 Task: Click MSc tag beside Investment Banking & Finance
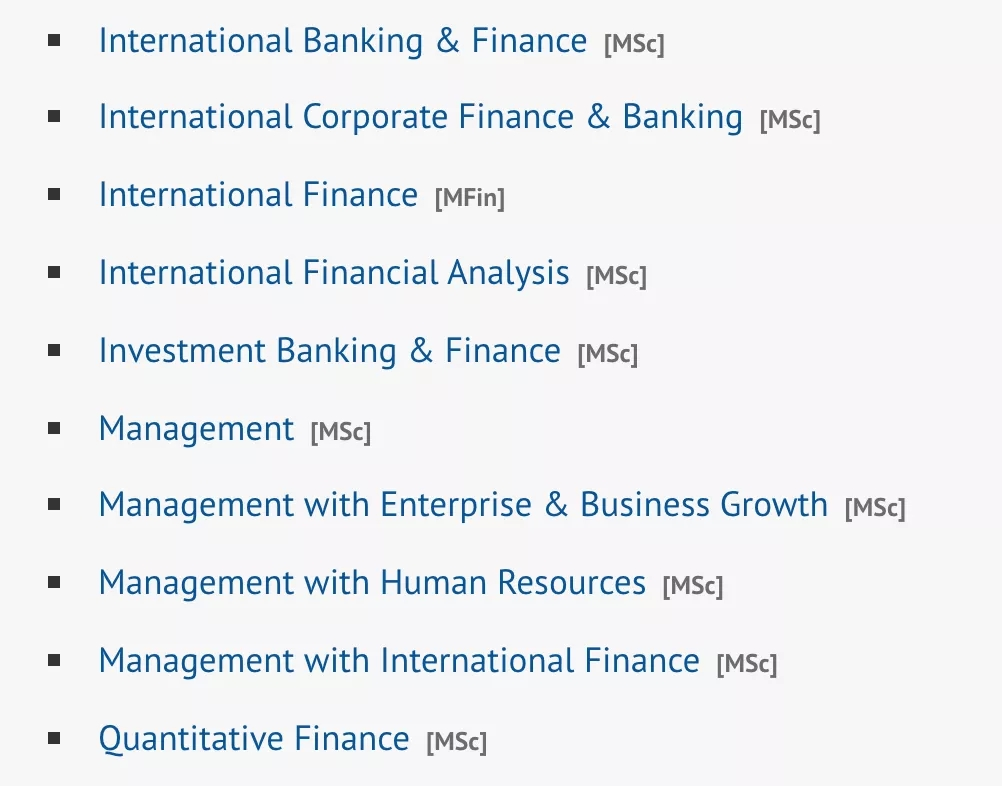pos(607,354)
